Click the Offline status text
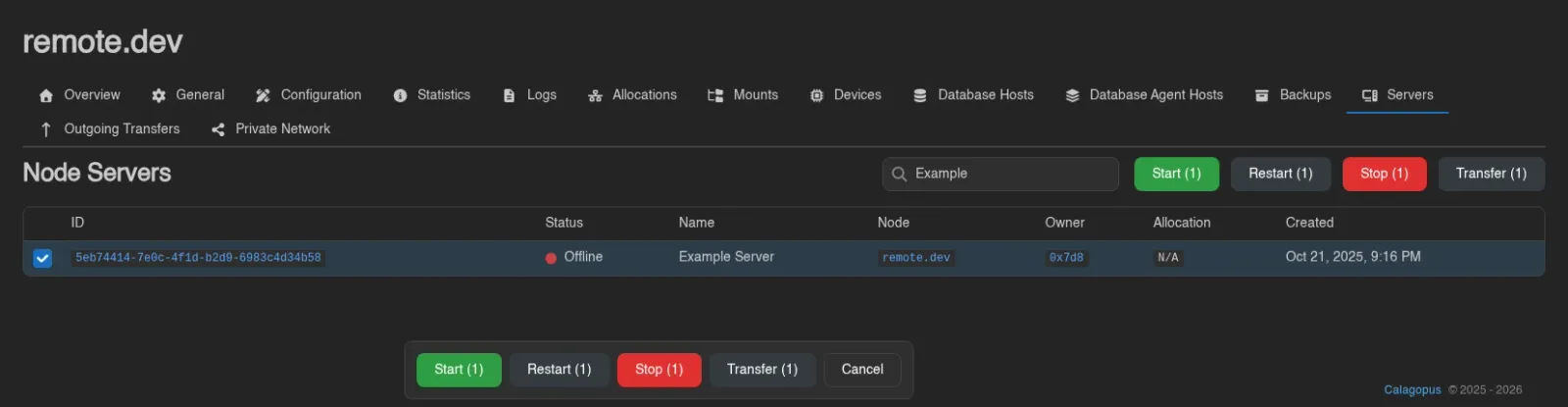Viewport: 1568px width, 407px height. (x=583, y=257)
